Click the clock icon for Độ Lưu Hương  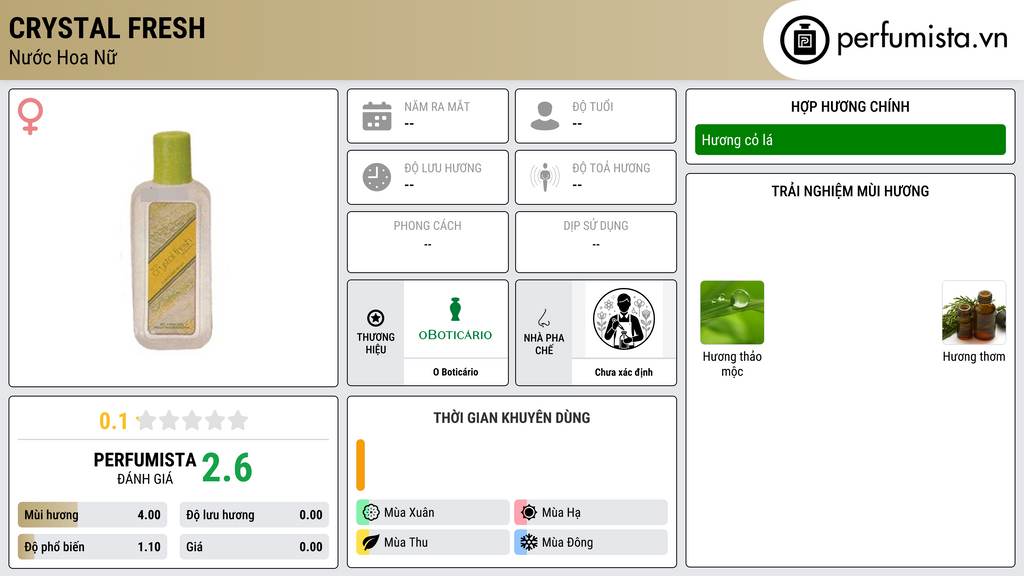(x=377, y=177)
